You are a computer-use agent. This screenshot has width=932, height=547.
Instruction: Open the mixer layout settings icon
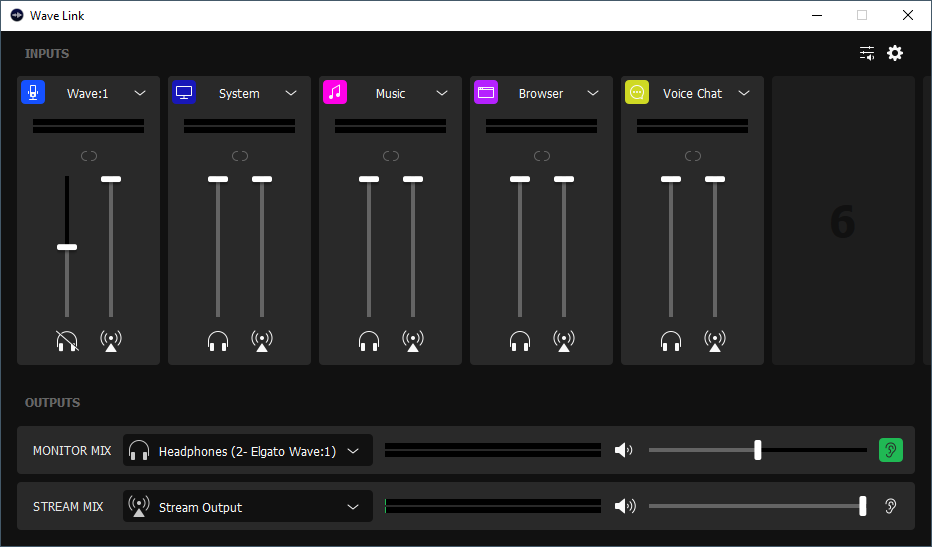click(x=867, y=54)
